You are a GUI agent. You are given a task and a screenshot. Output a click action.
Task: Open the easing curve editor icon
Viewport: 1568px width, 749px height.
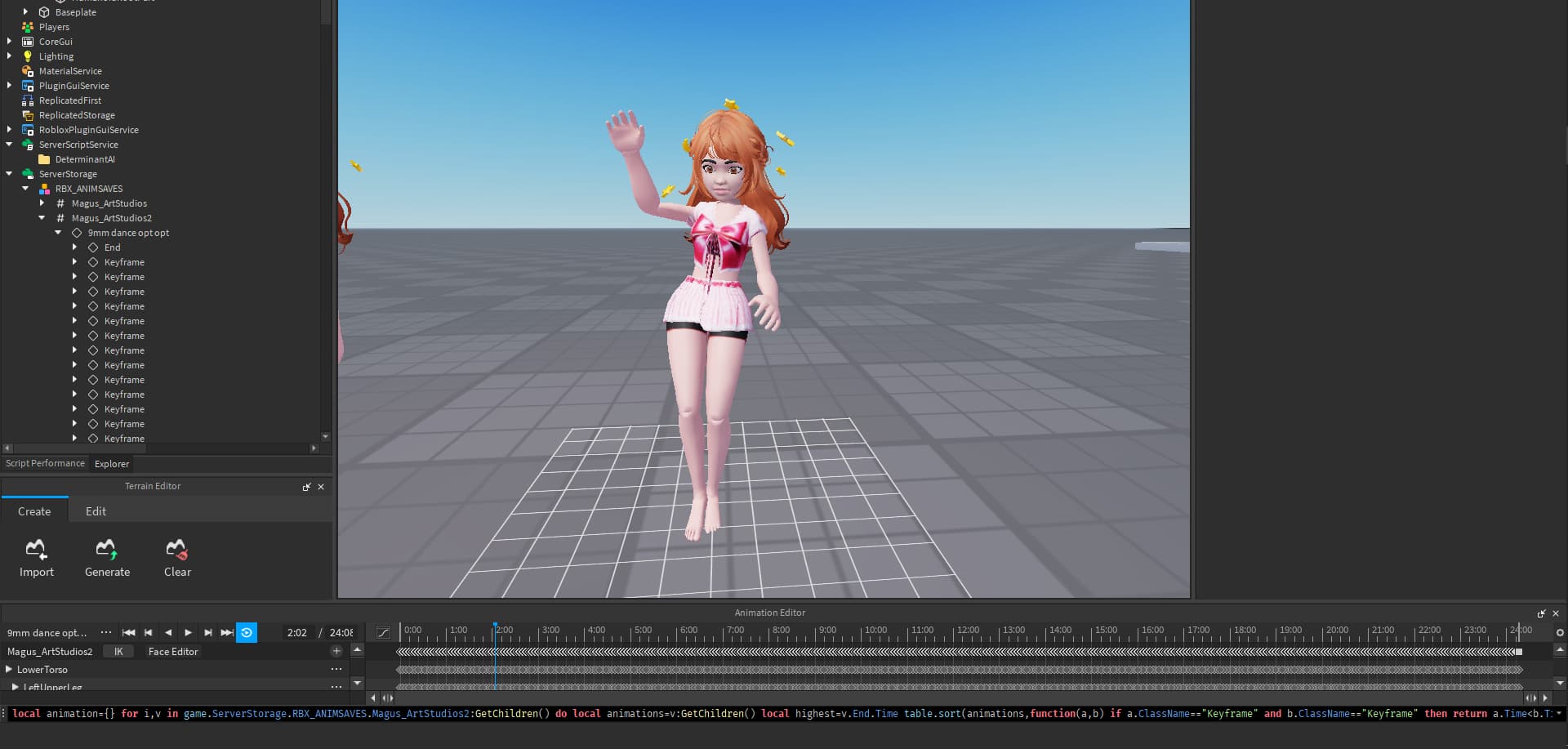[x=382, y=631]
